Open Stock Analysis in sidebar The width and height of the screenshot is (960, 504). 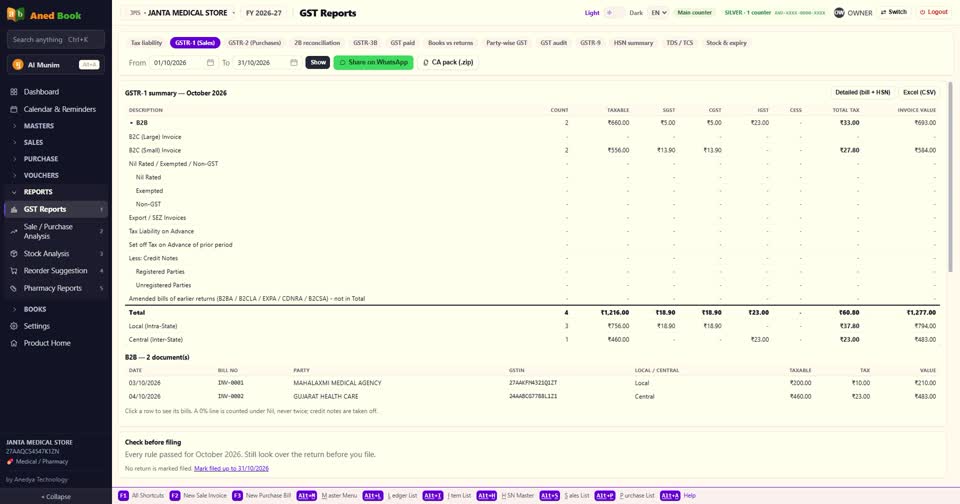click(56, 254)
